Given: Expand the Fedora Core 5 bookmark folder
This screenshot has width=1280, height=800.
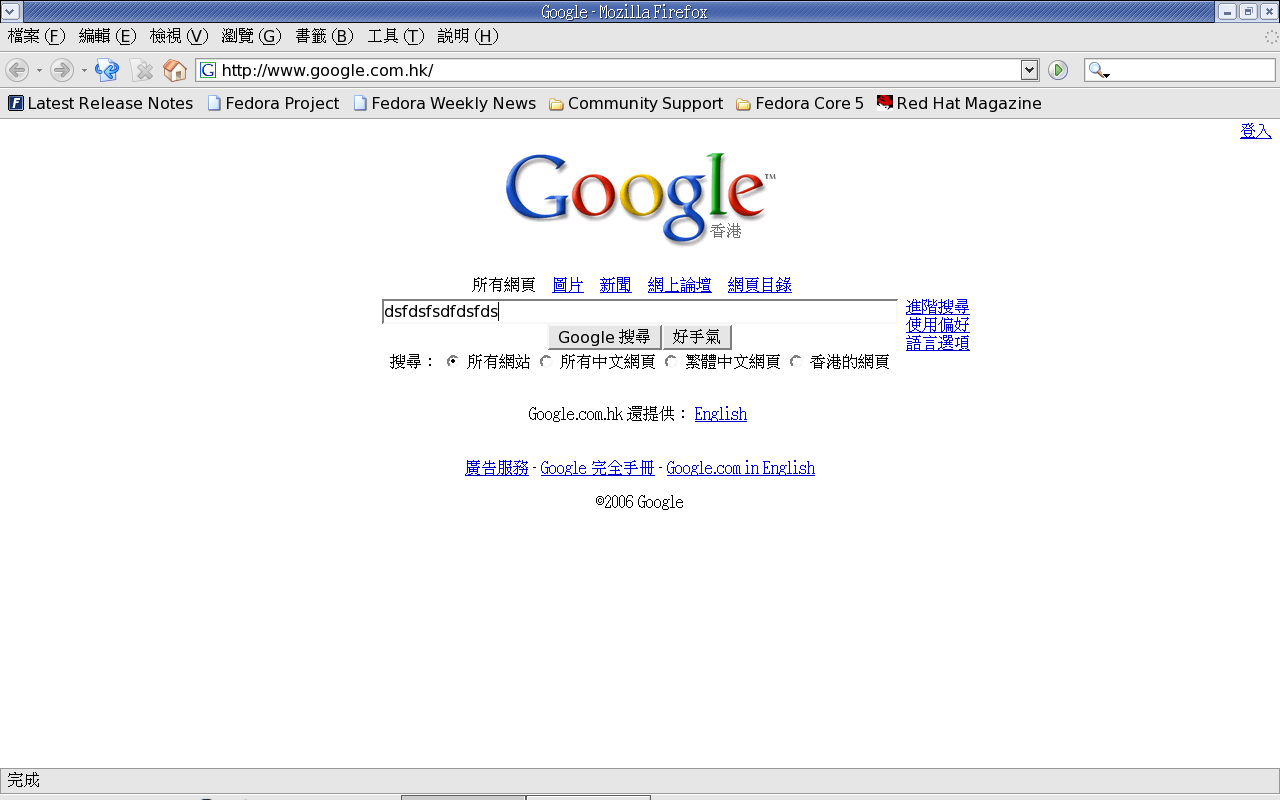Looking at the screenshot, I should [799, 103].
